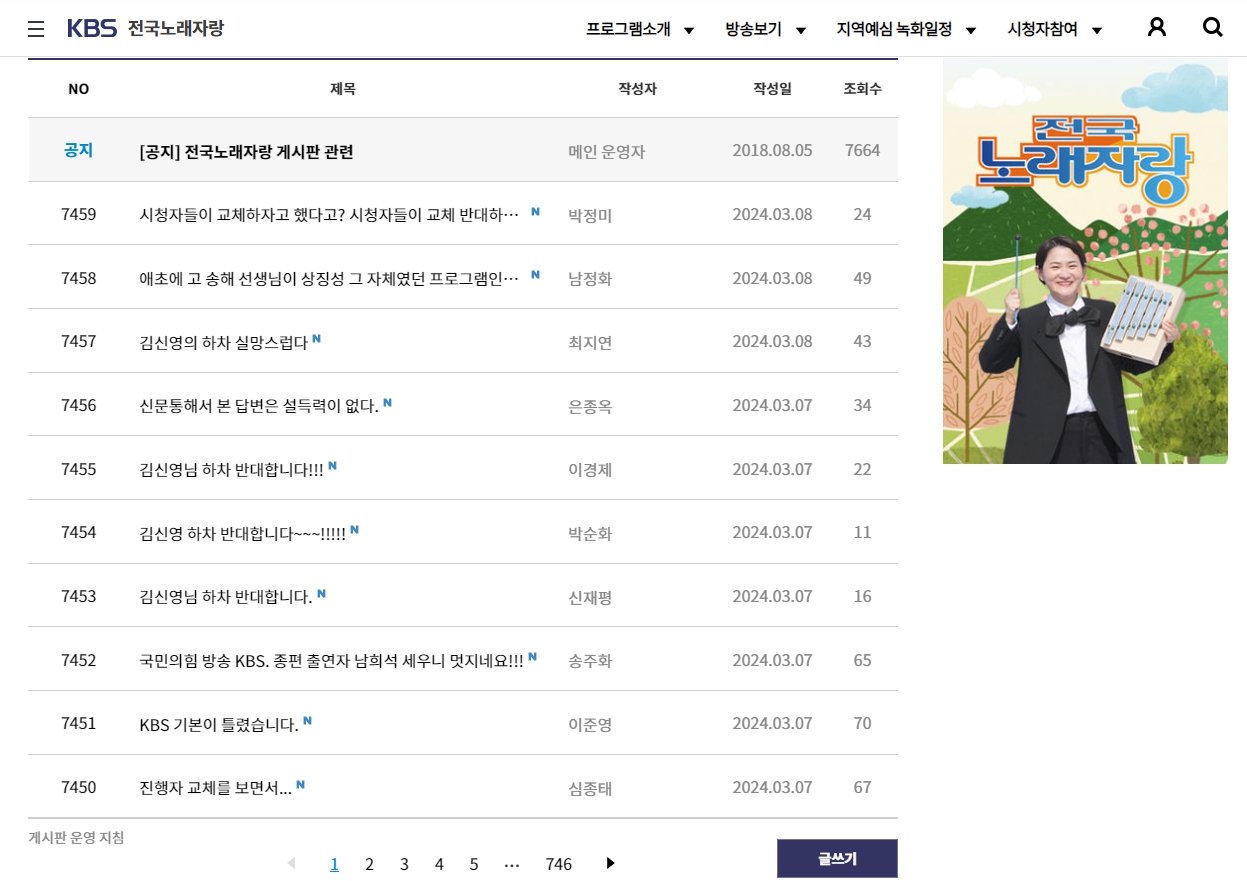
Task: Click the ellipsis in the pagination bar
Action: click(x=512, y=863)
